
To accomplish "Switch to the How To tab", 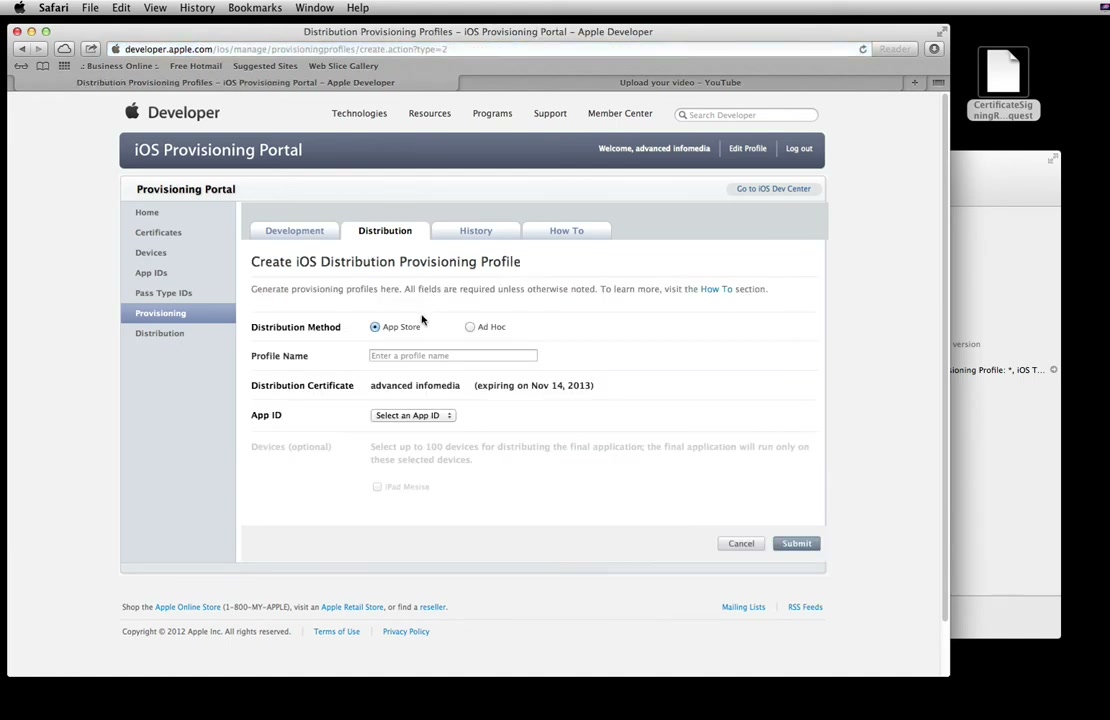I will click(x=566, y=231).
